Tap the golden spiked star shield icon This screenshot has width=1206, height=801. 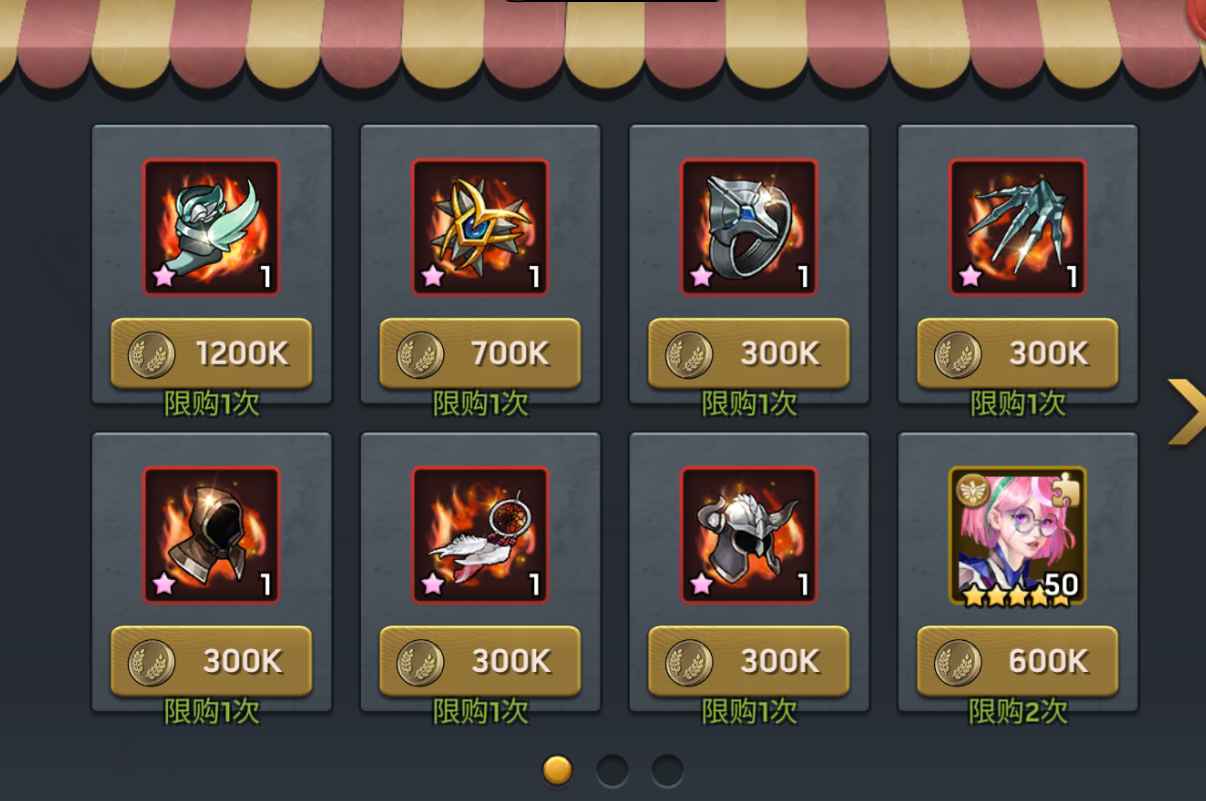click(x=480, y=227)
